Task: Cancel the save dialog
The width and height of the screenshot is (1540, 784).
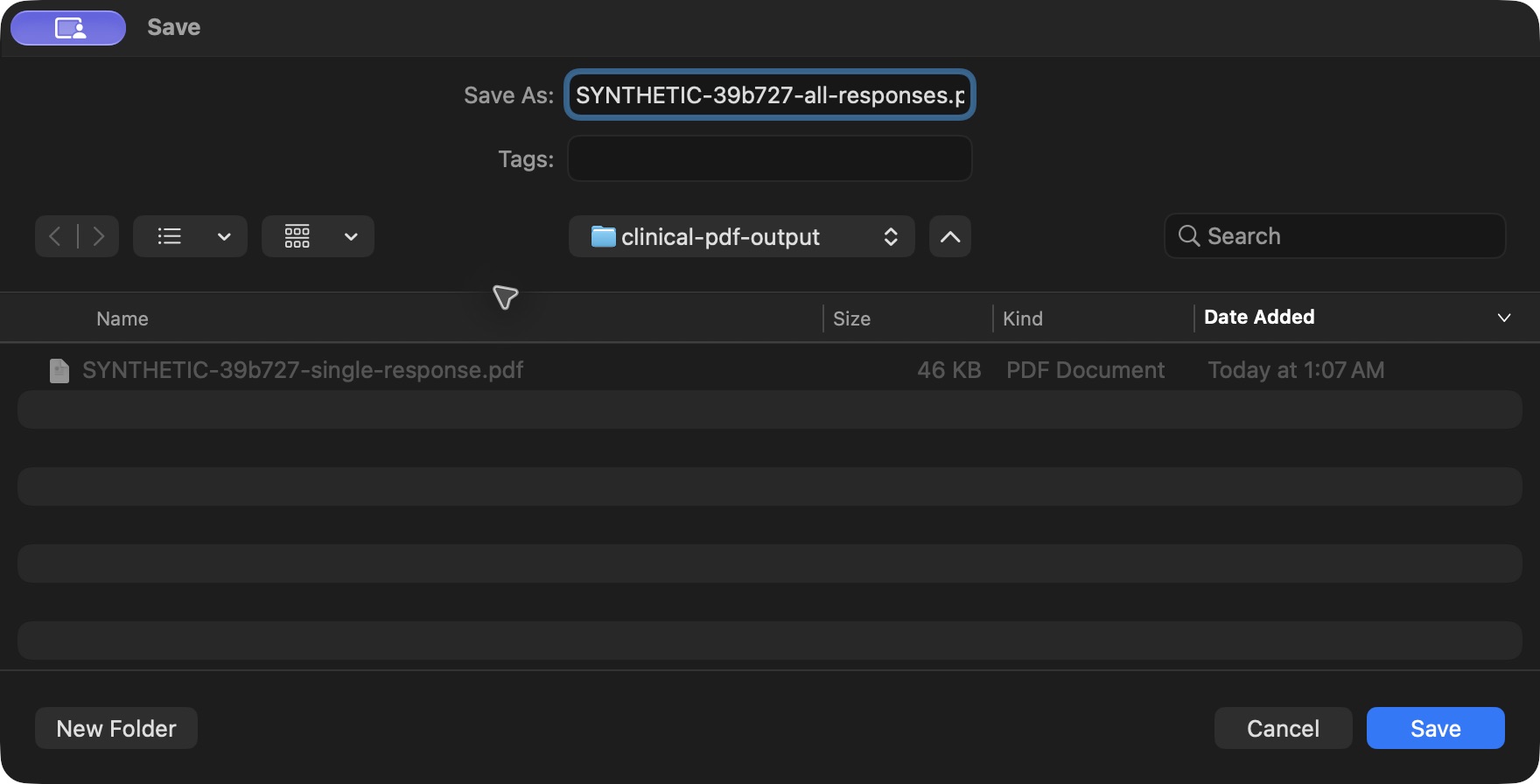Action: (x=1283, y=728)
